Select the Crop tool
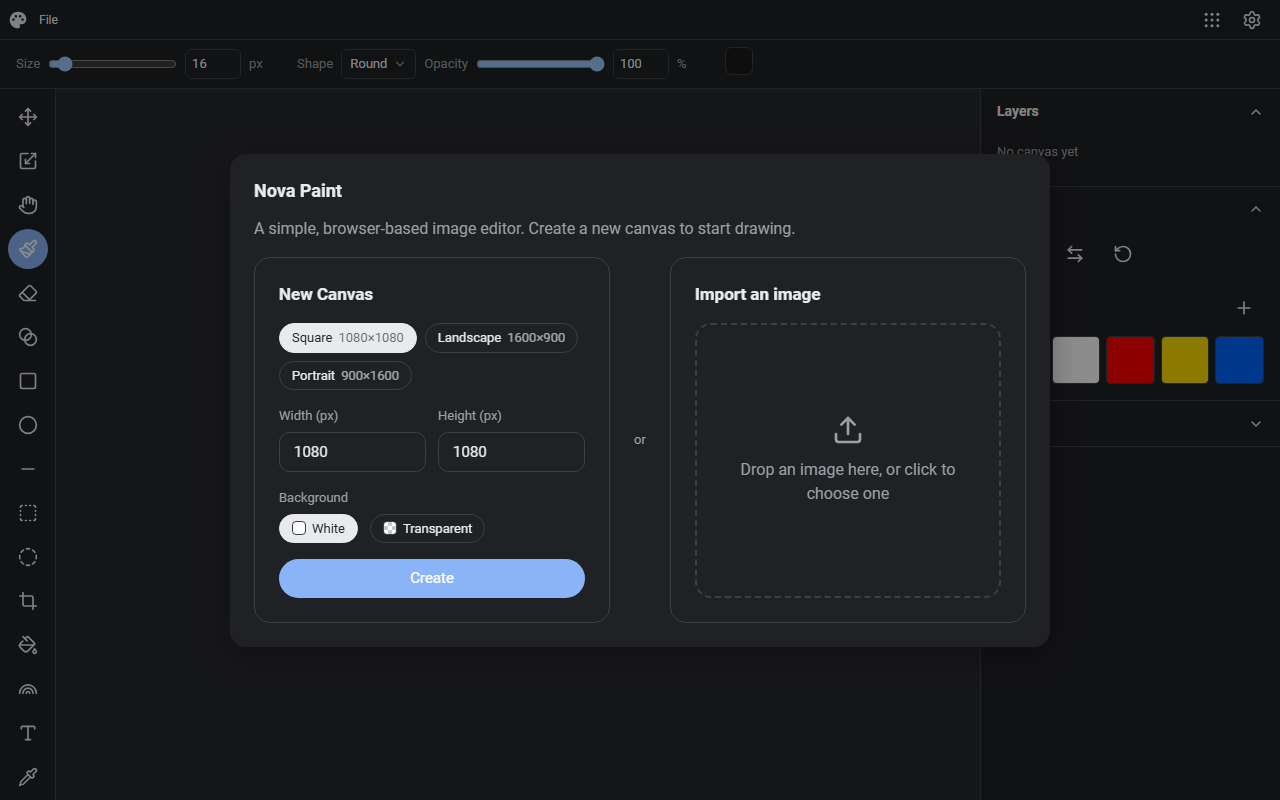 (28, 601)
